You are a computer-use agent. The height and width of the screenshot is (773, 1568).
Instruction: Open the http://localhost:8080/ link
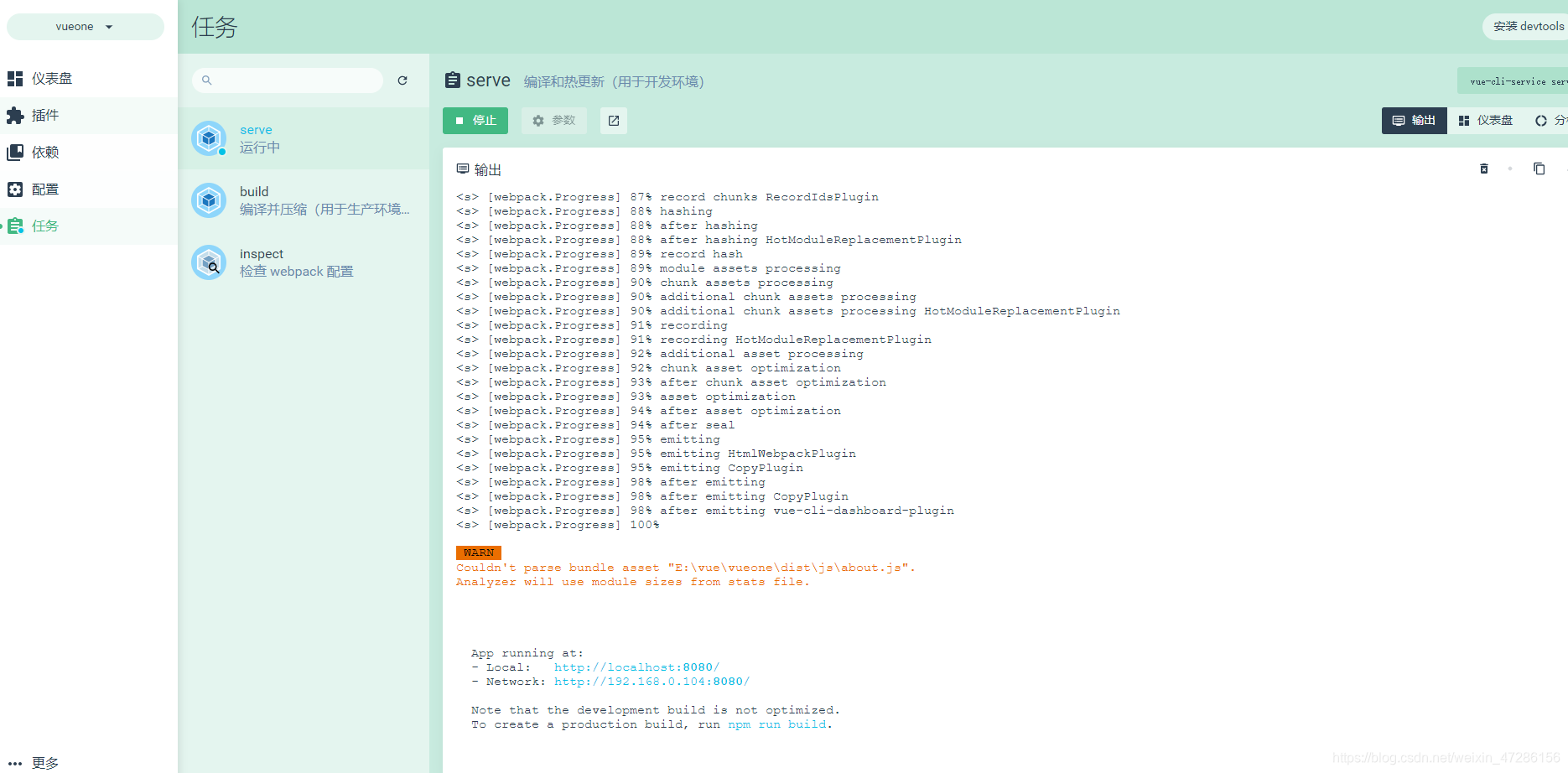pos(636,667)
